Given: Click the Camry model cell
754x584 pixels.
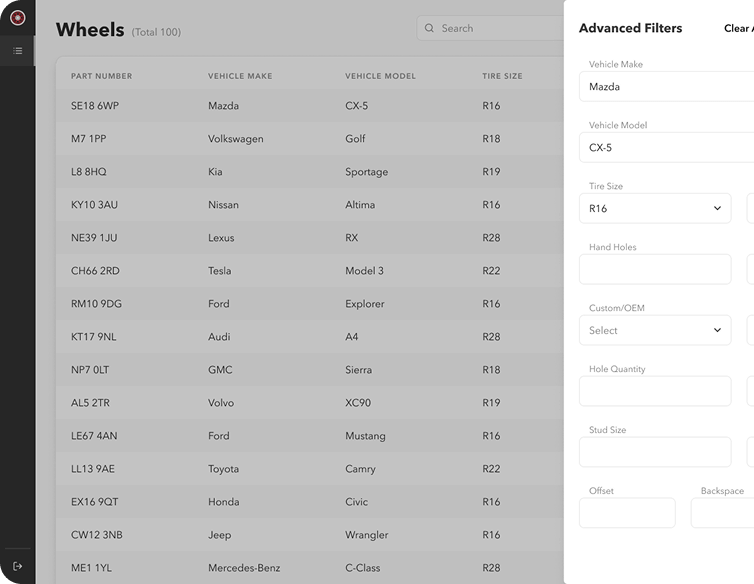Looking at the screenshot, I should point(360,469).
